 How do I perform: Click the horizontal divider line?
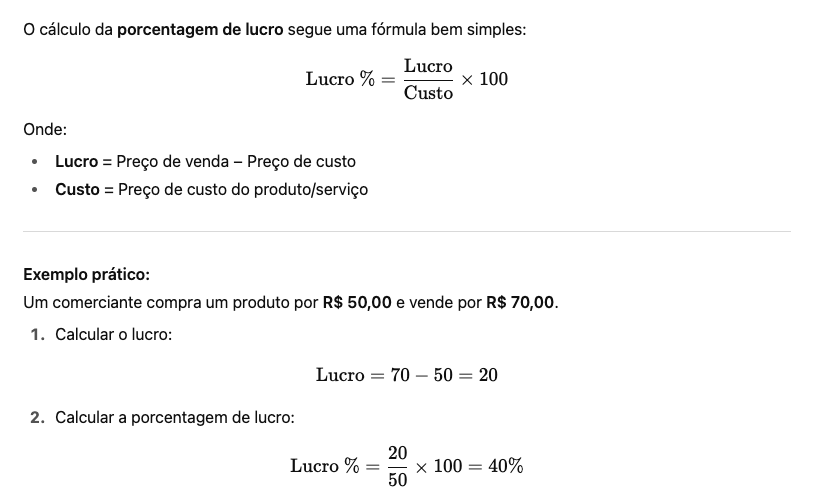click(407, 231)
